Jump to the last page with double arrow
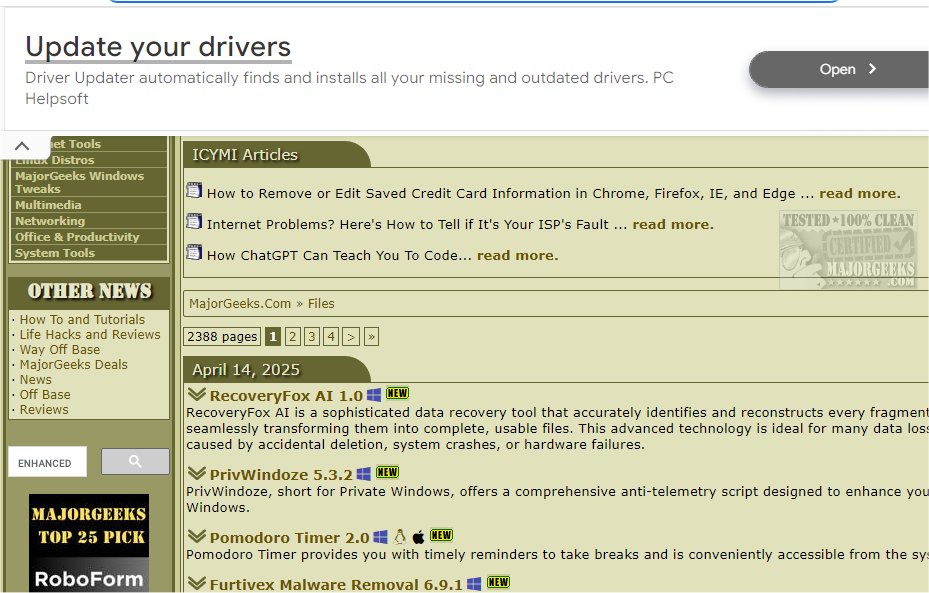929x593 pixels. click(371, 337)
